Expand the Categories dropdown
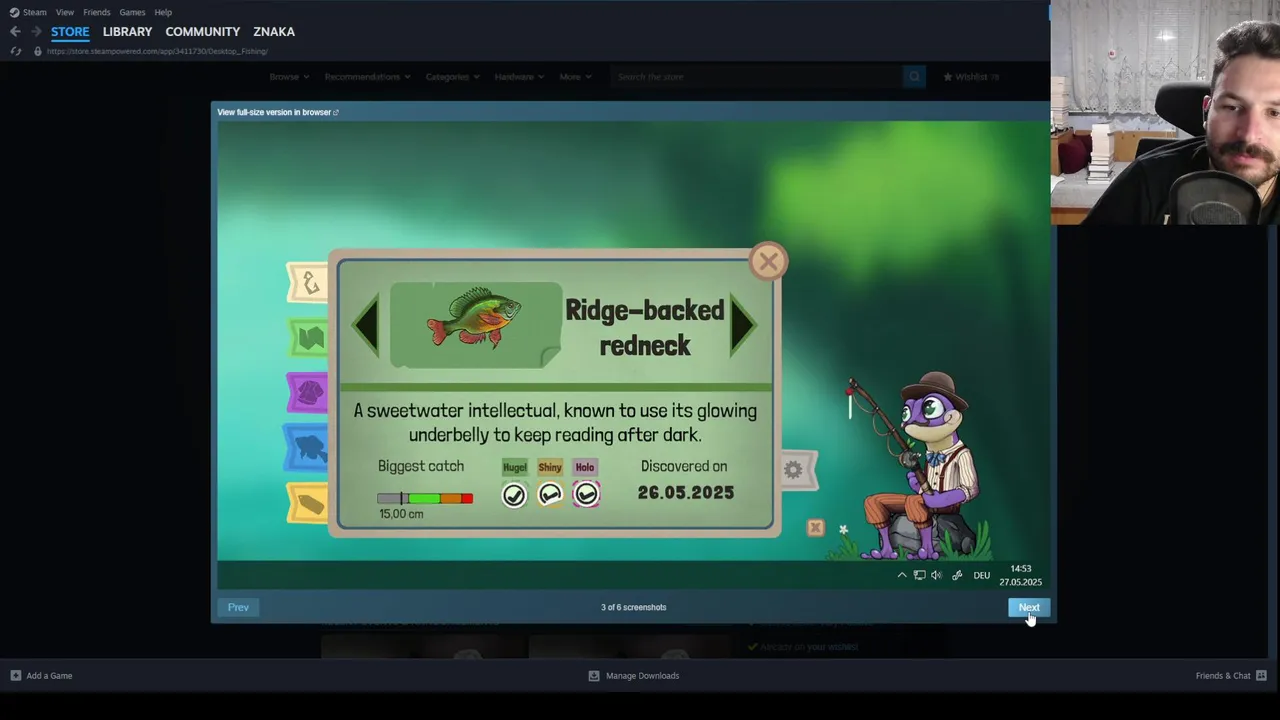Viewport: 1280px width, 720px height. (452, 77)
